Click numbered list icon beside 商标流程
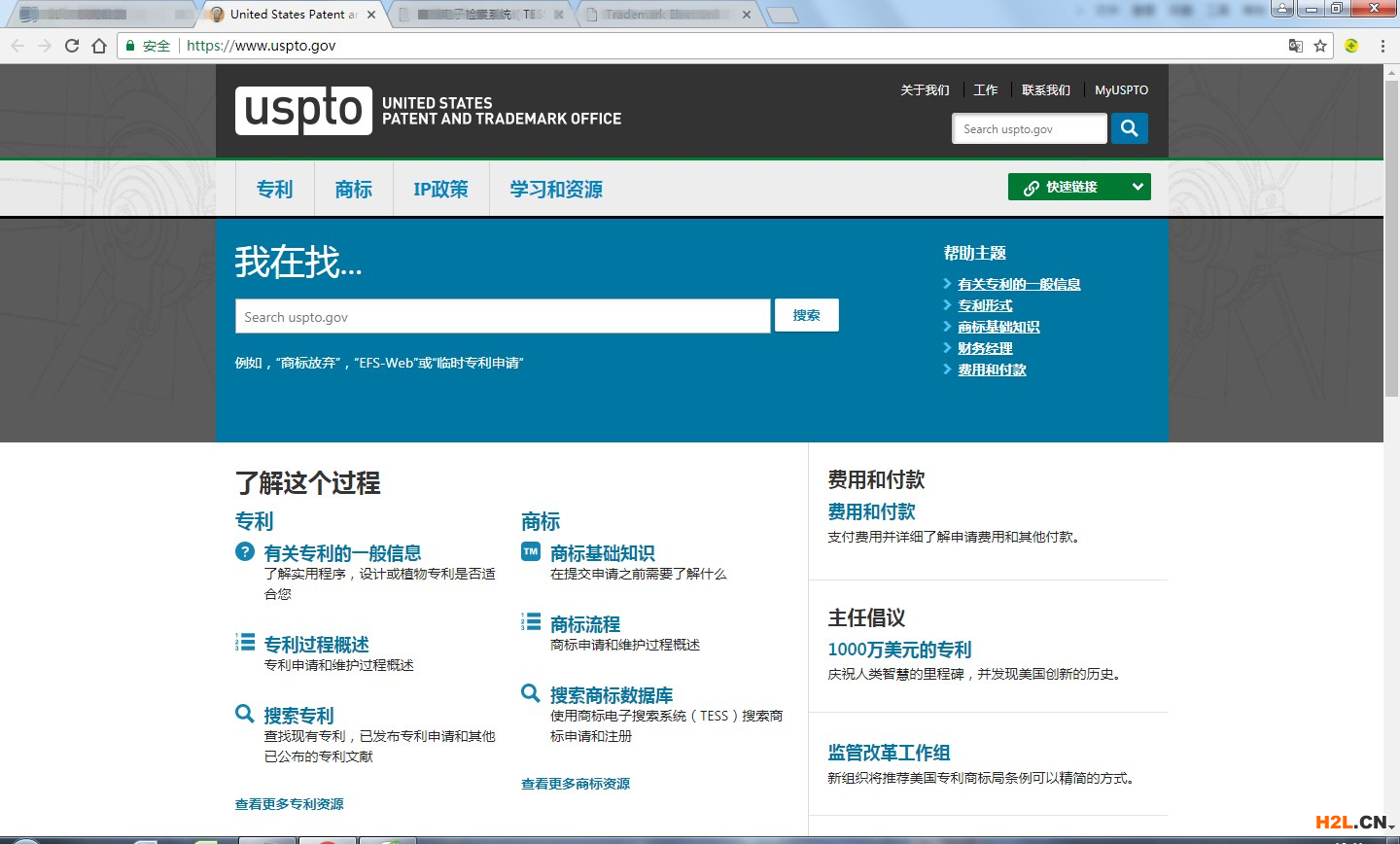This screenshot has height=844, width=1400. point(531,621)
